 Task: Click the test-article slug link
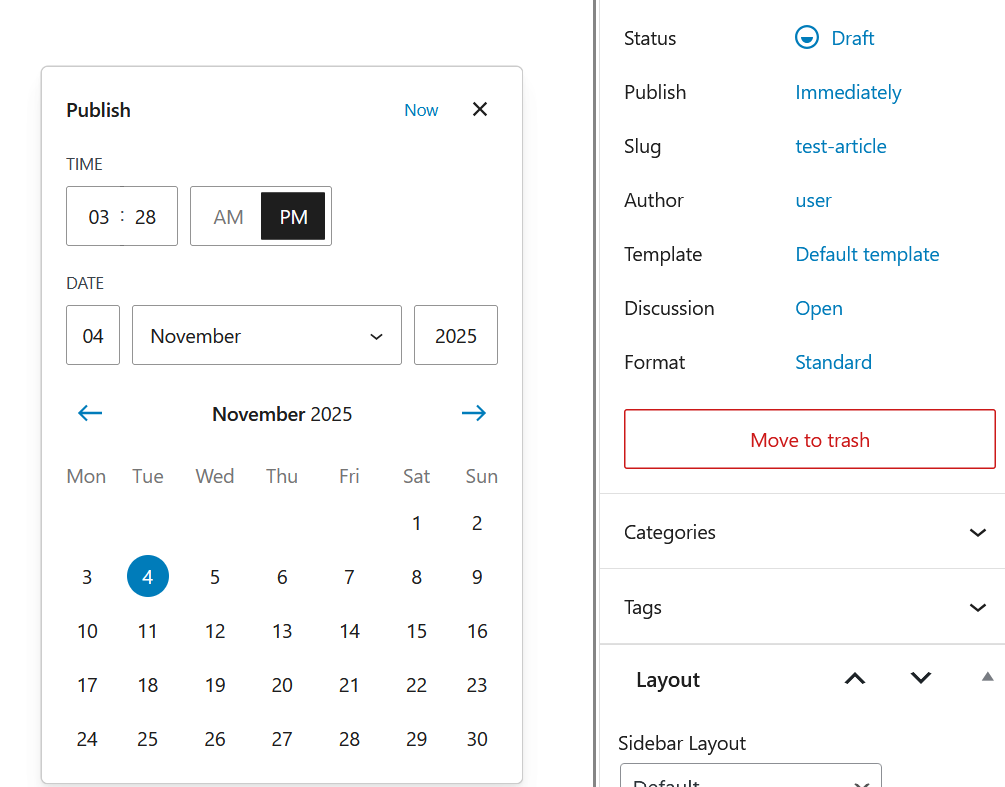click(x=840, y=146)
